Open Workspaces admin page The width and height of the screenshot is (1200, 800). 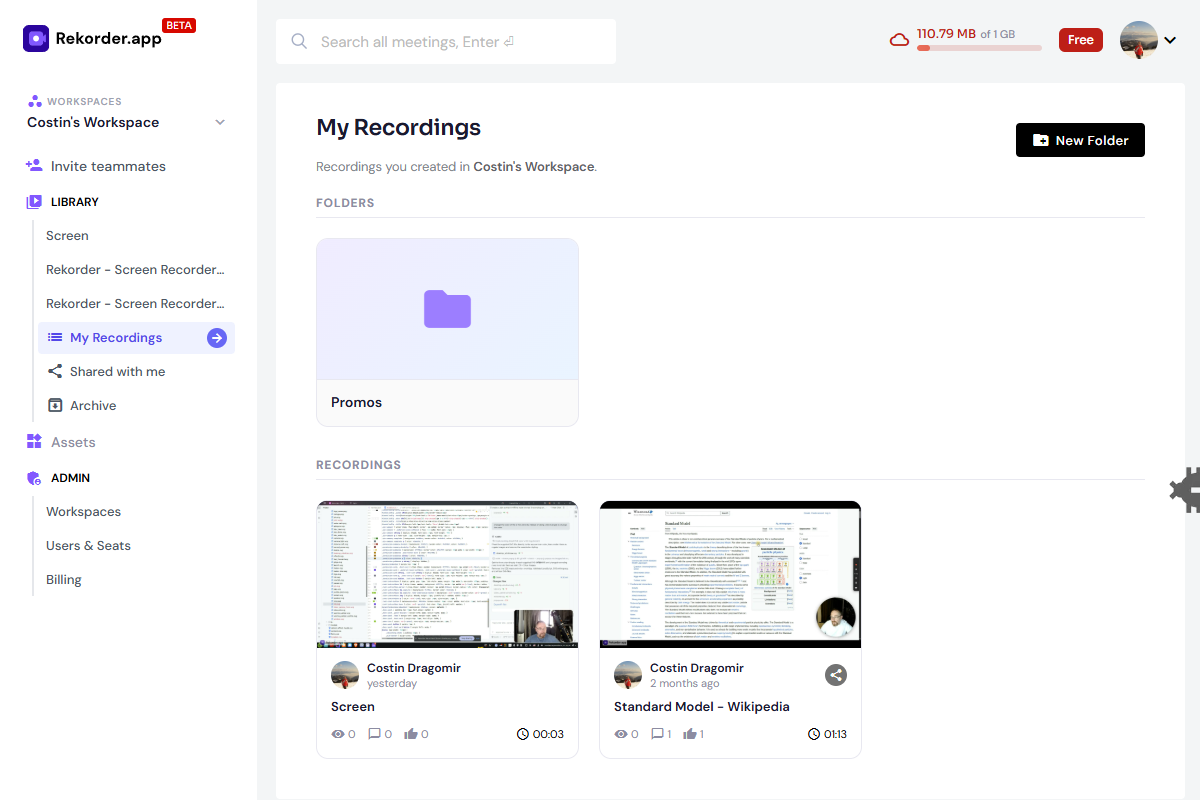pos(83,512)
